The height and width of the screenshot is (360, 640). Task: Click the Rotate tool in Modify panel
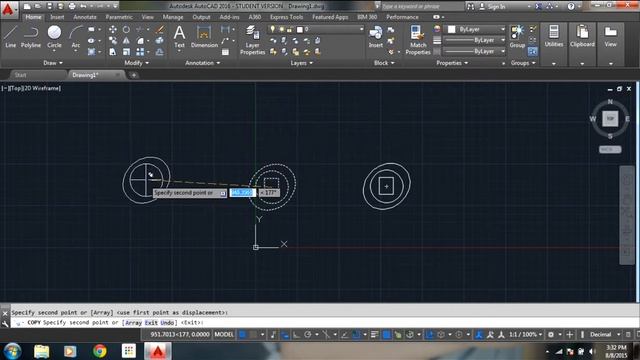tap(126, 29)
